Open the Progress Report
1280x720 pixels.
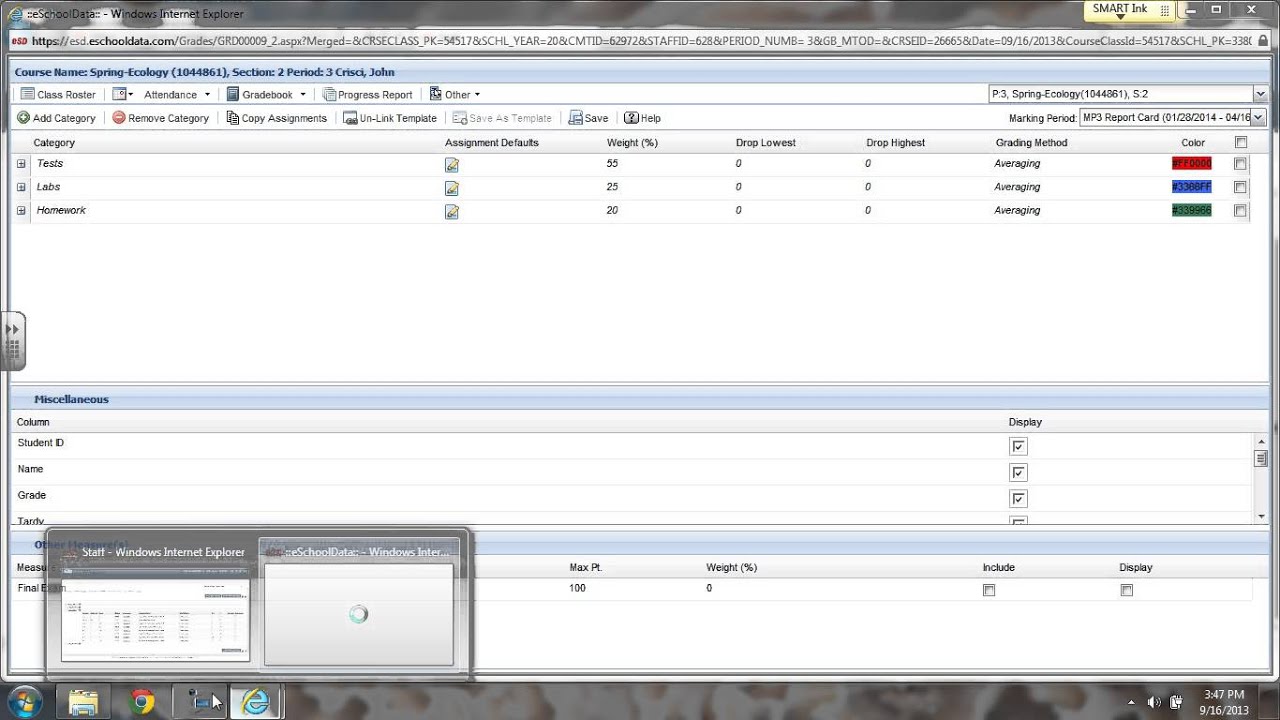pyautogui.click(x=367, y=95)
